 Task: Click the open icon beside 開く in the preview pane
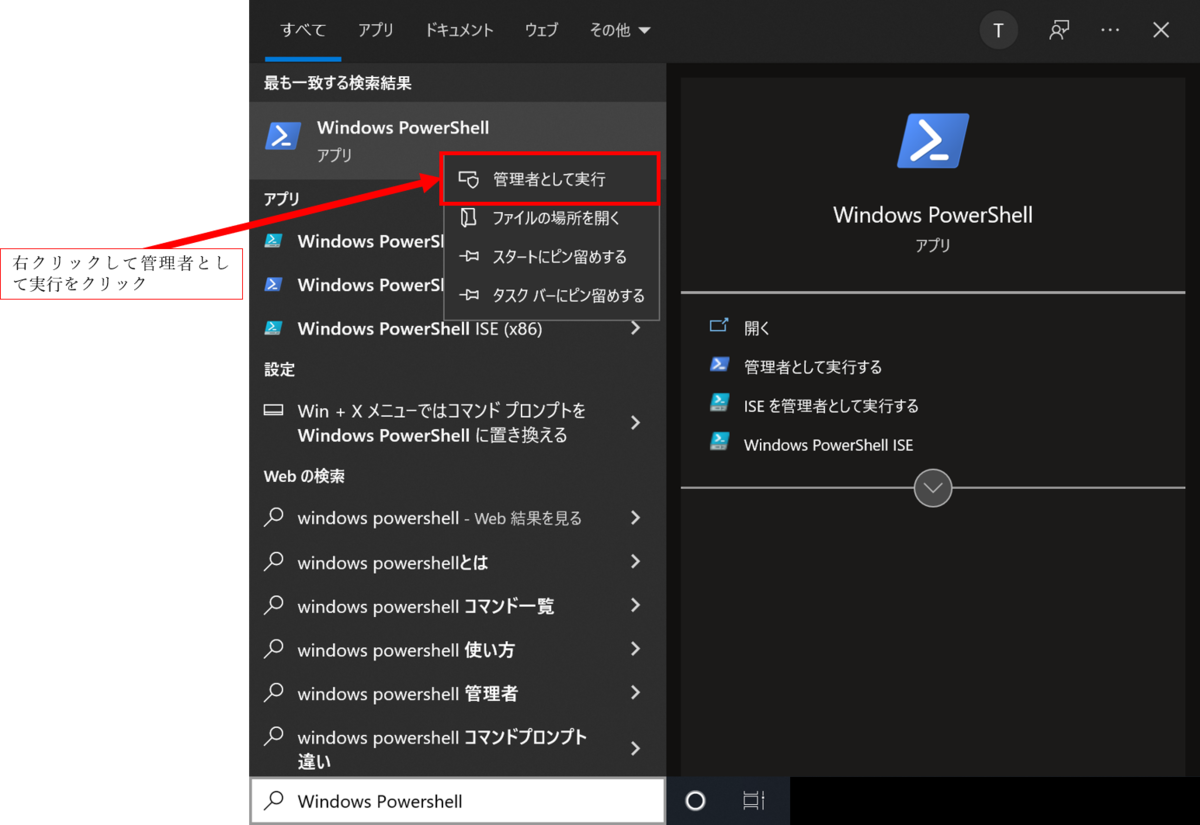719,326
